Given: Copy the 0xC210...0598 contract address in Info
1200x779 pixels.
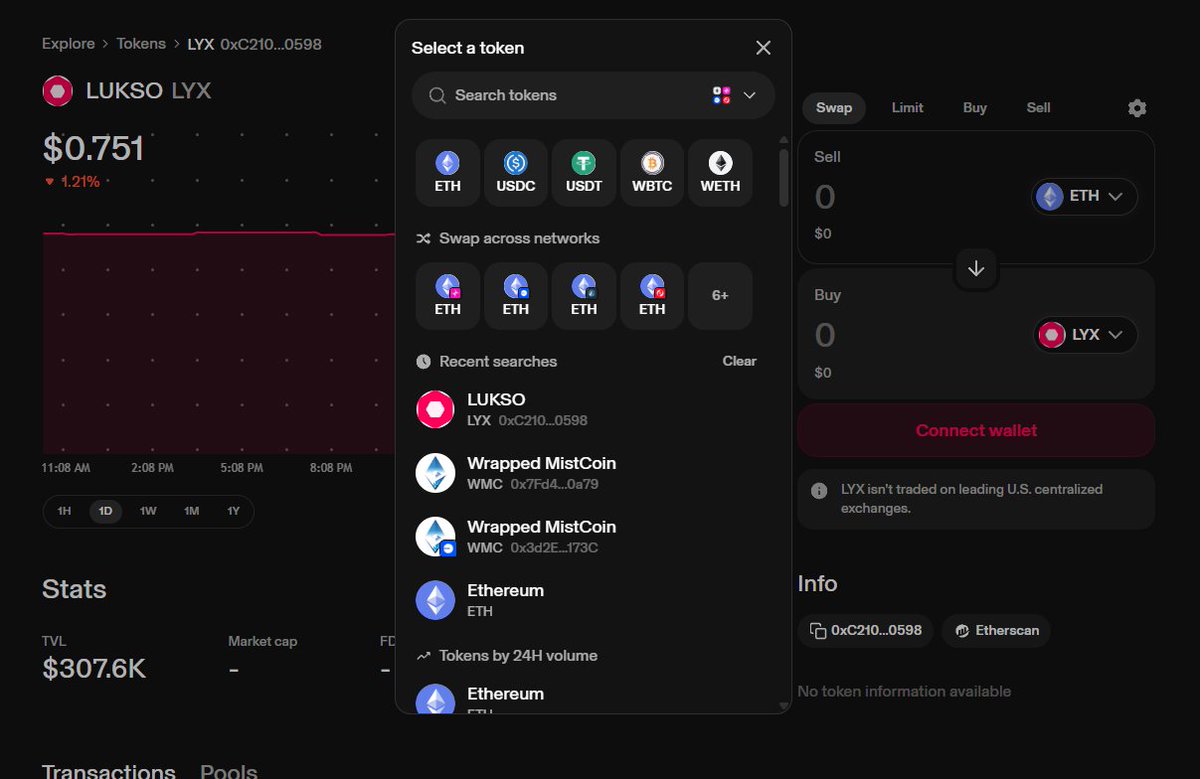Looking at the screenshot, I should click(866, 631).
